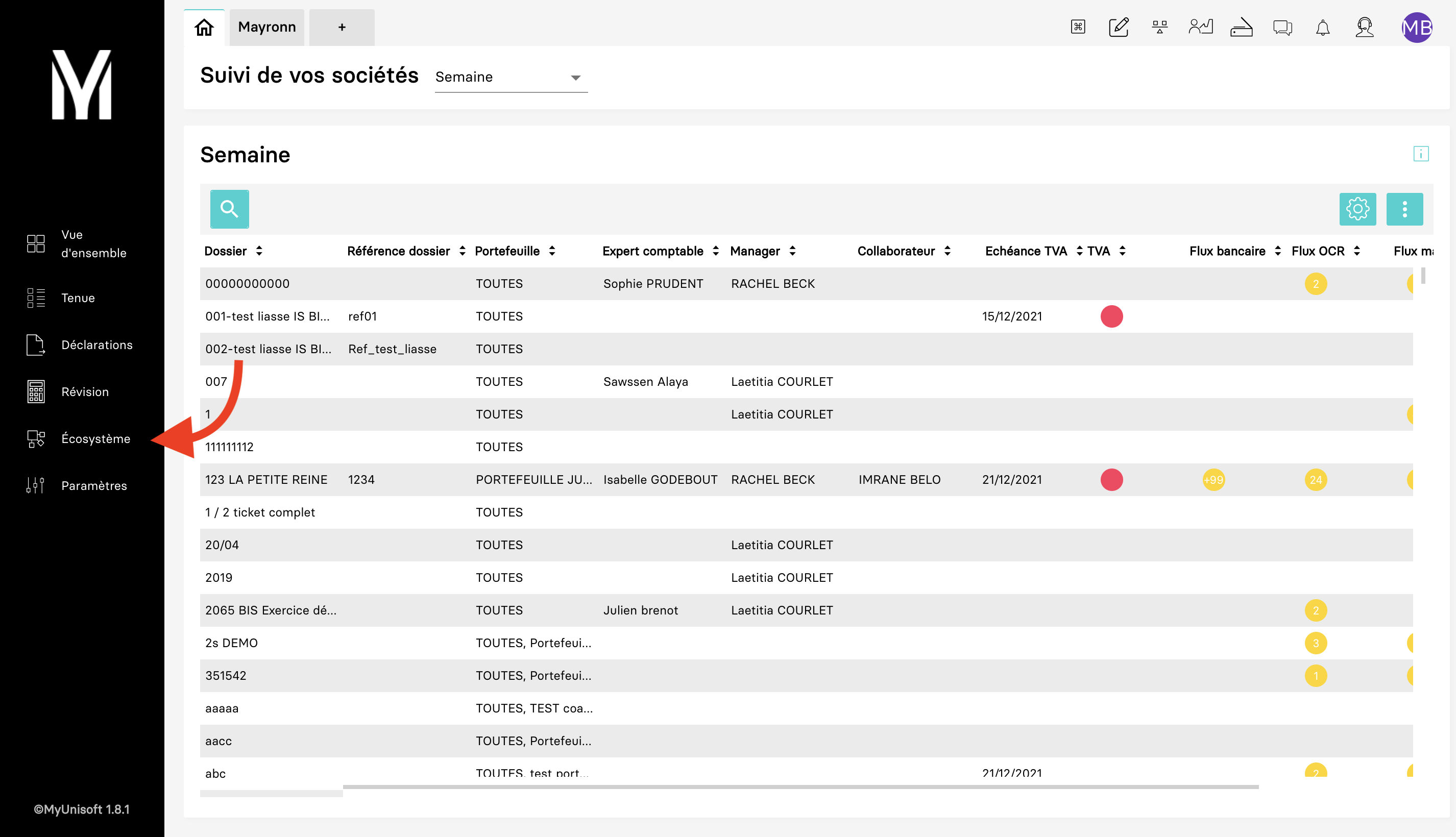The image size is (1456, 837).
Task: Open dossier 001-test liasse IS BI...
Action: click(268, 316)
